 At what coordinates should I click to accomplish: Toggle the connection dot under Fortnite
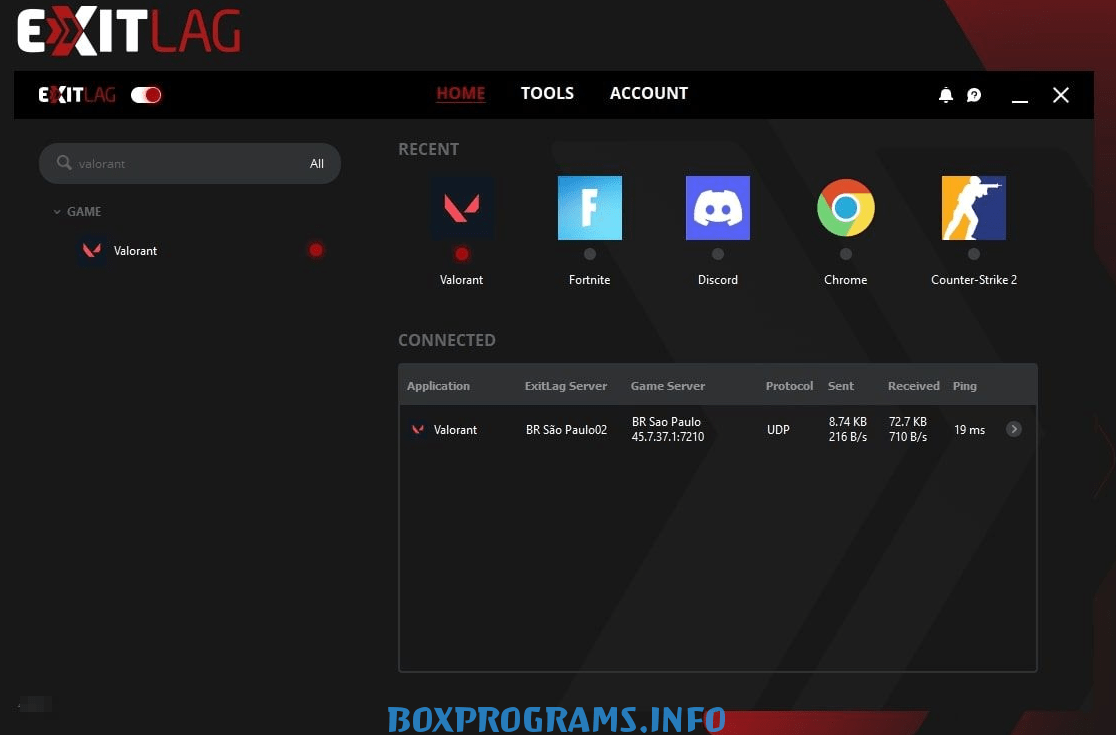(x=589, y=254)
